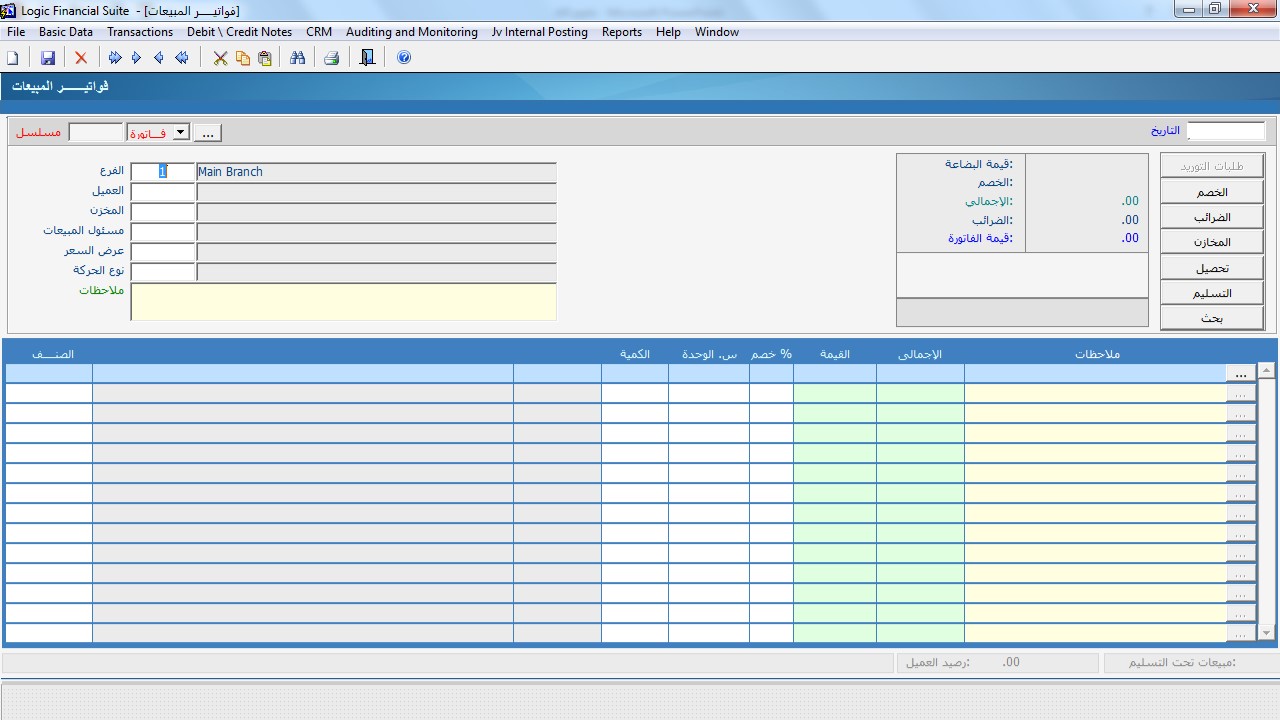The height and width of the screenshot is (720, 1280).
Task: Click the browse ellipsis button beside invoice type
Action: (208, 133)
